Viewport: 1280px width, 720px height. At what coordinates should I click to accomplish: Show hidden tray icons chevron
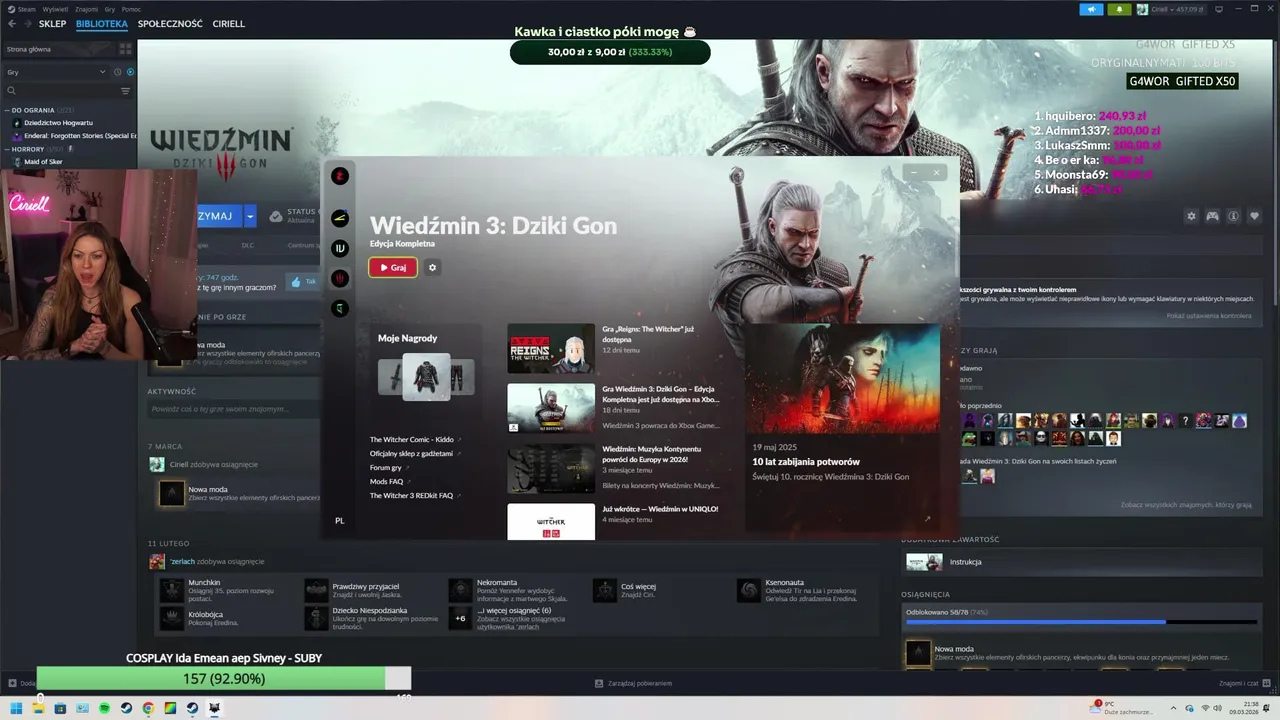pos(1173,709)
